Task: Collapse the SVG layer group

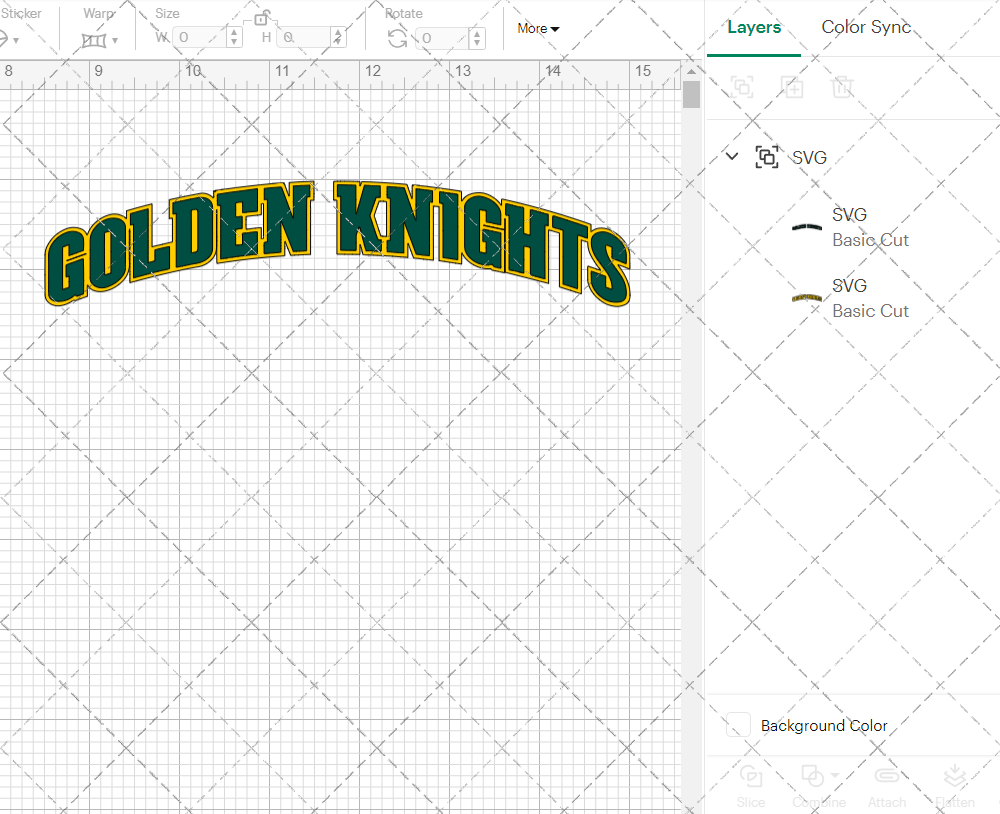Action: coord(731,156)
